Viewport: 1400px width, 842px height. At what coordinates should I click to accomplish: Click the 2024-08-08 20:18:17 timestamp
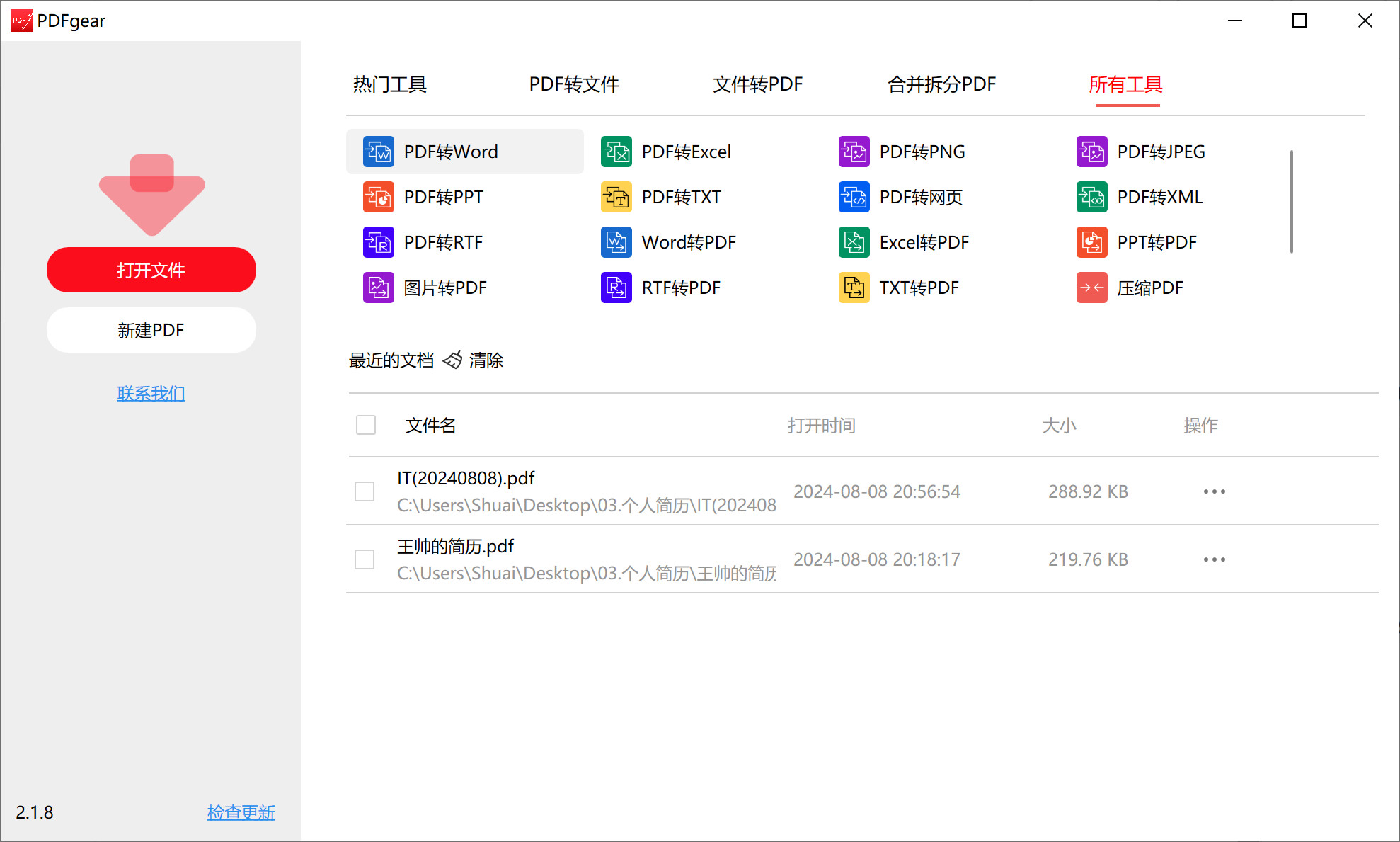(877, 559)
